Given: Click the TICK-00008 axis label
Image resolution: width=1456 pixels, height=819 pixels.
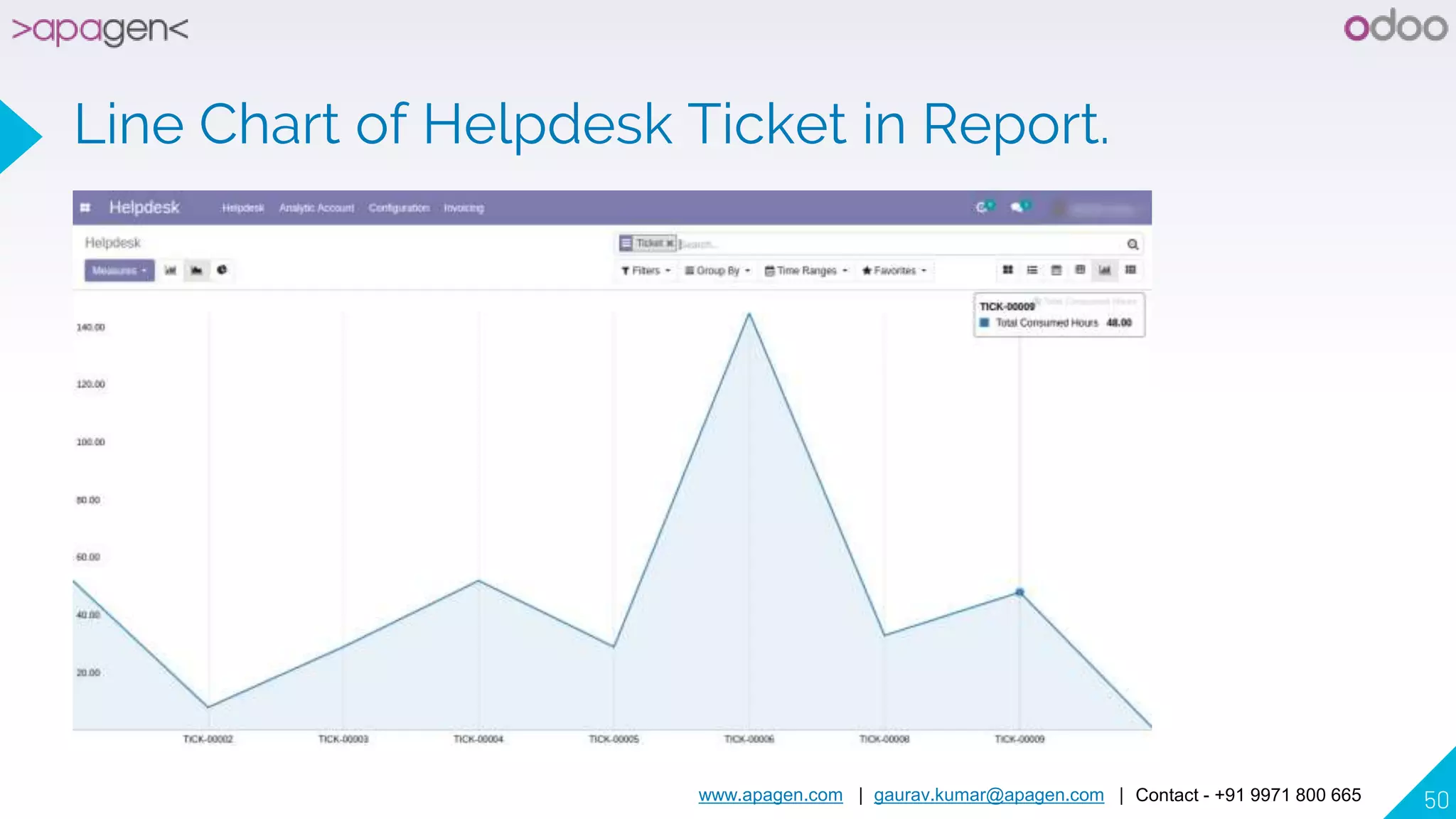Looking at the screenshot, I should (884, 739).
